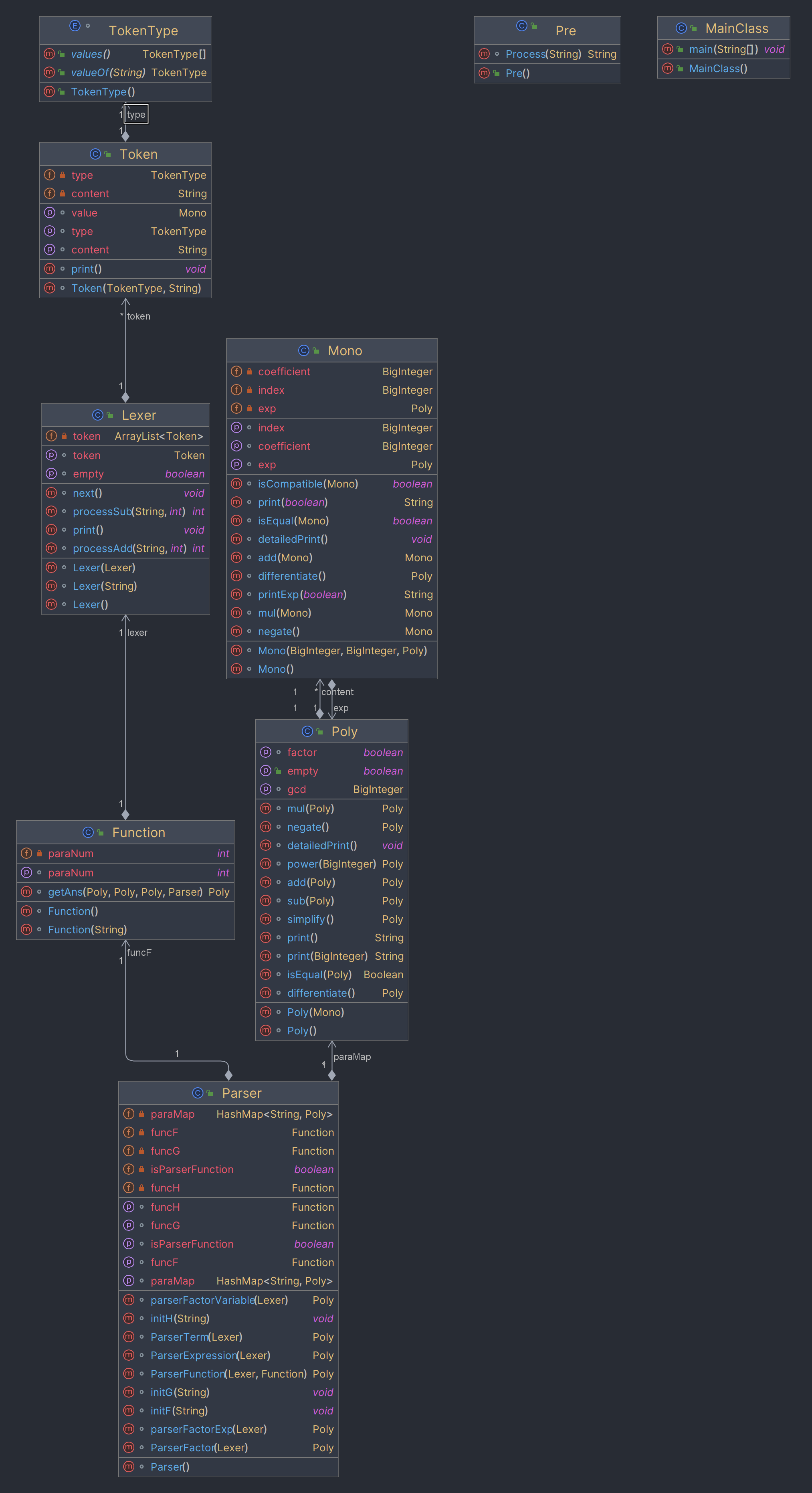Click the class icon beside Token title
The height and width of the screenshot is (1493, 812).
pyautogui.click(x=96, y=154)
